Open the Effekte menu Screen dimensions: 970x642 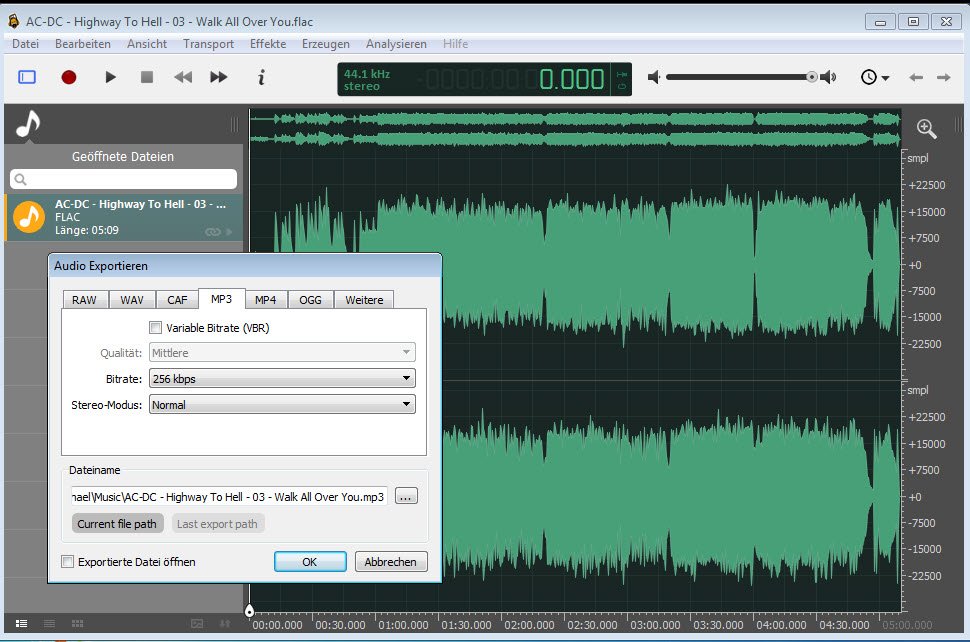point(268,44)
